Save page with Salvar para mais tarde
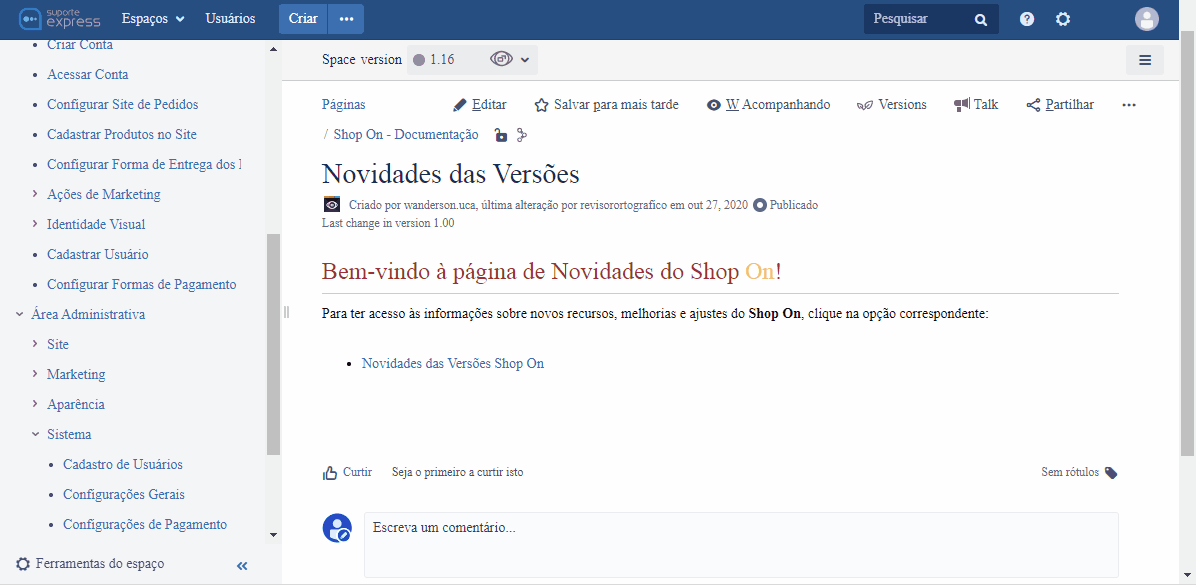The height and width of the screenshot is (585, 1196). click(x=606, y=105)
